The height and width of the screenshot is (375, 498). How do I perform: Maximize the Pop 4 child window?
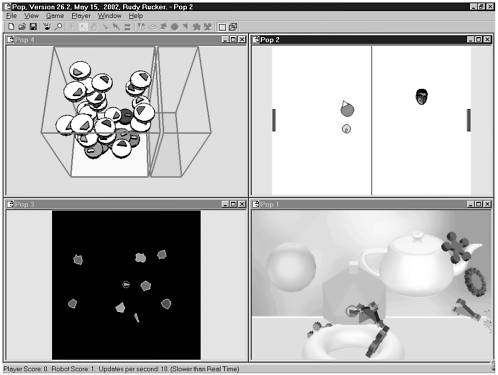234,40
